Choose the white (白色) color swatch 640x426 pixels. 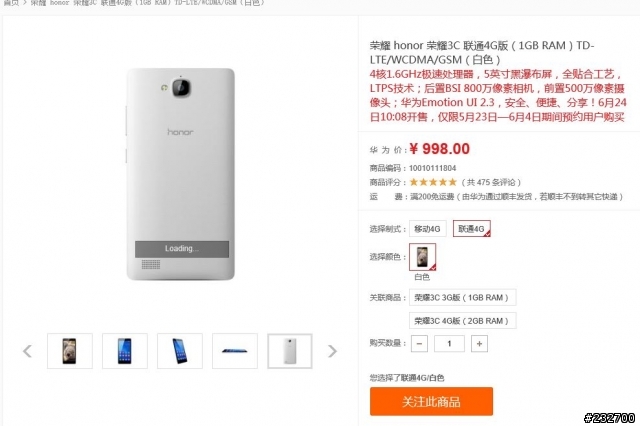point(422,257)
